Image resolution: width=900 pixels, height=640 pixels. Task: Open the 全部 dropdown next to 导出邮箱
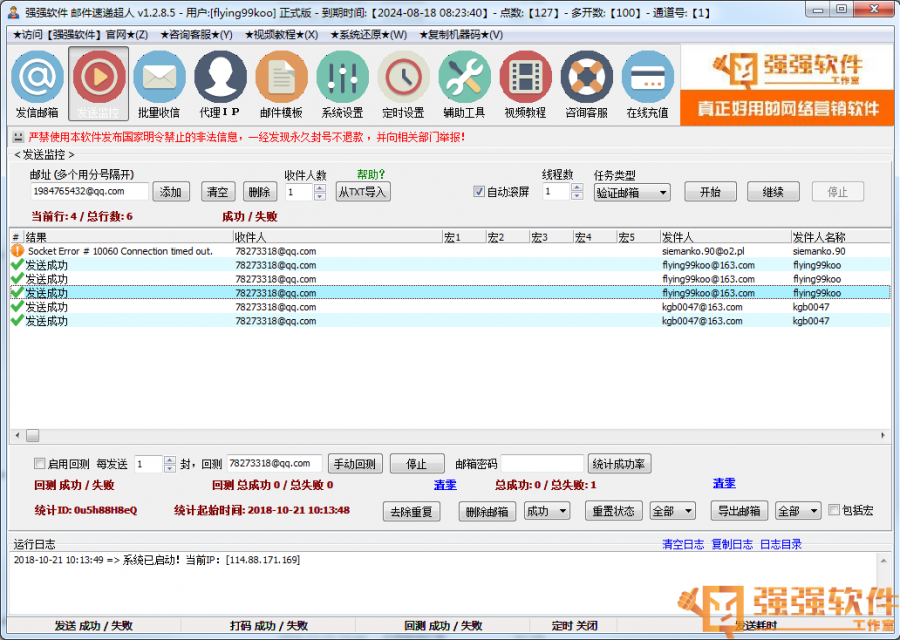point(798,511)
